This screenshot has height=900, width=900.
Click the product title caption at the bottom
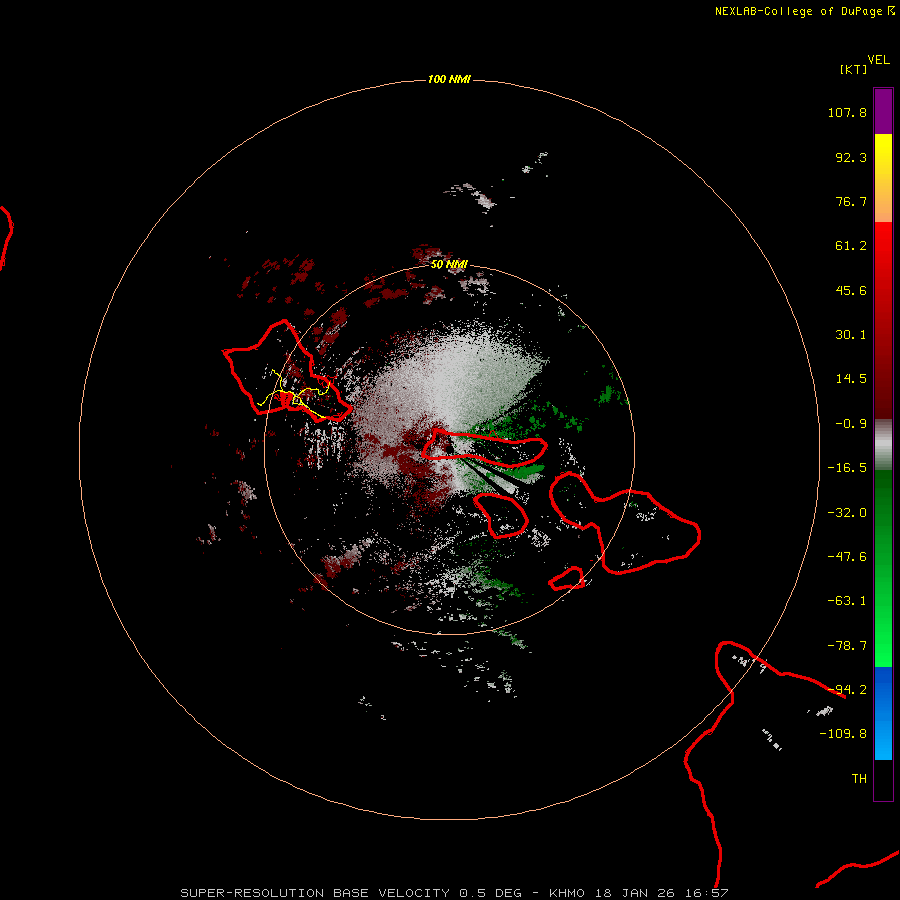pyautogui.click(x=454, y=893)
